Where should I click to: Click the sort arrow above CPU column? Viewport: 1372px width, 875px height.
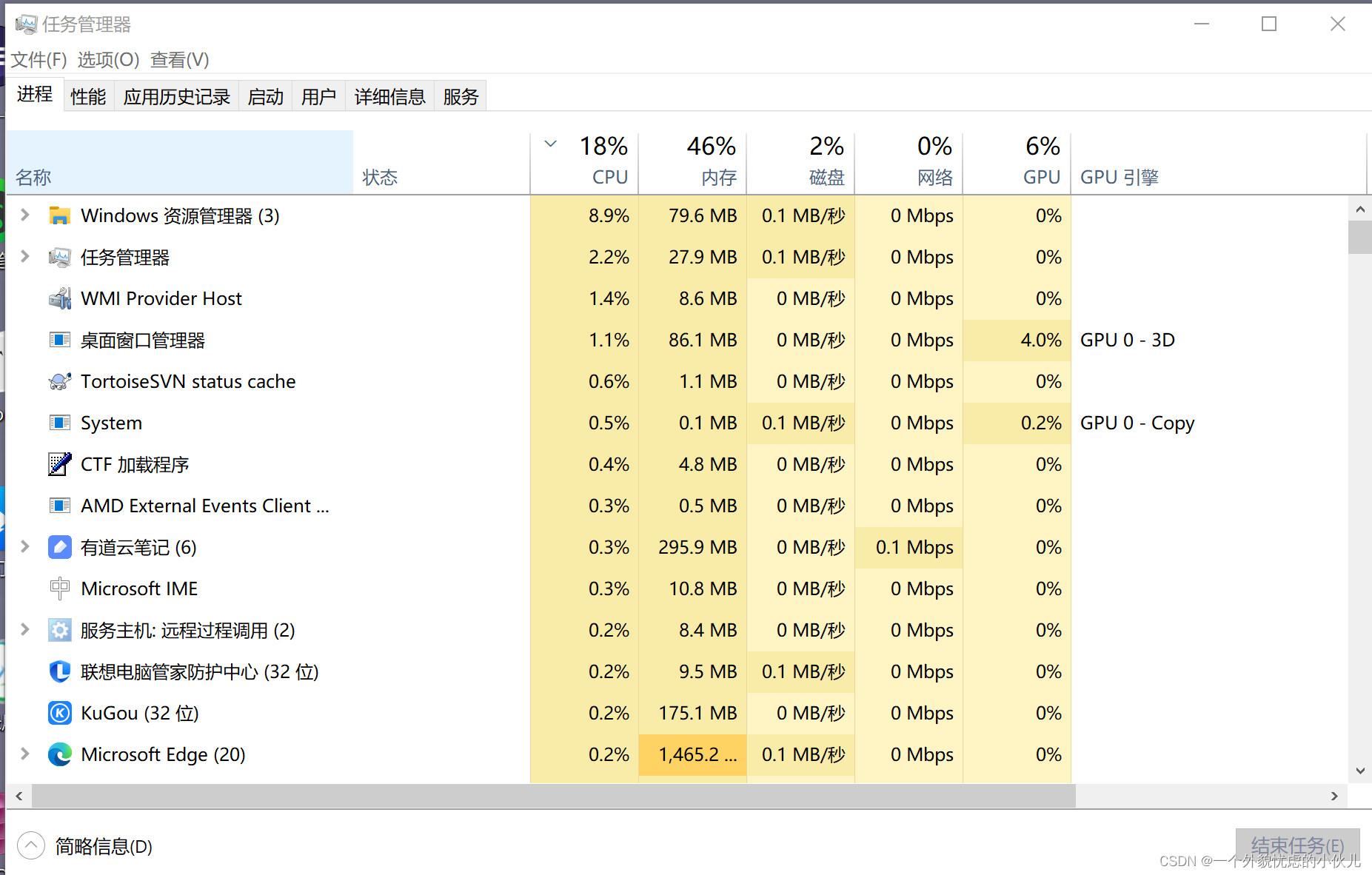pos(550,144)
